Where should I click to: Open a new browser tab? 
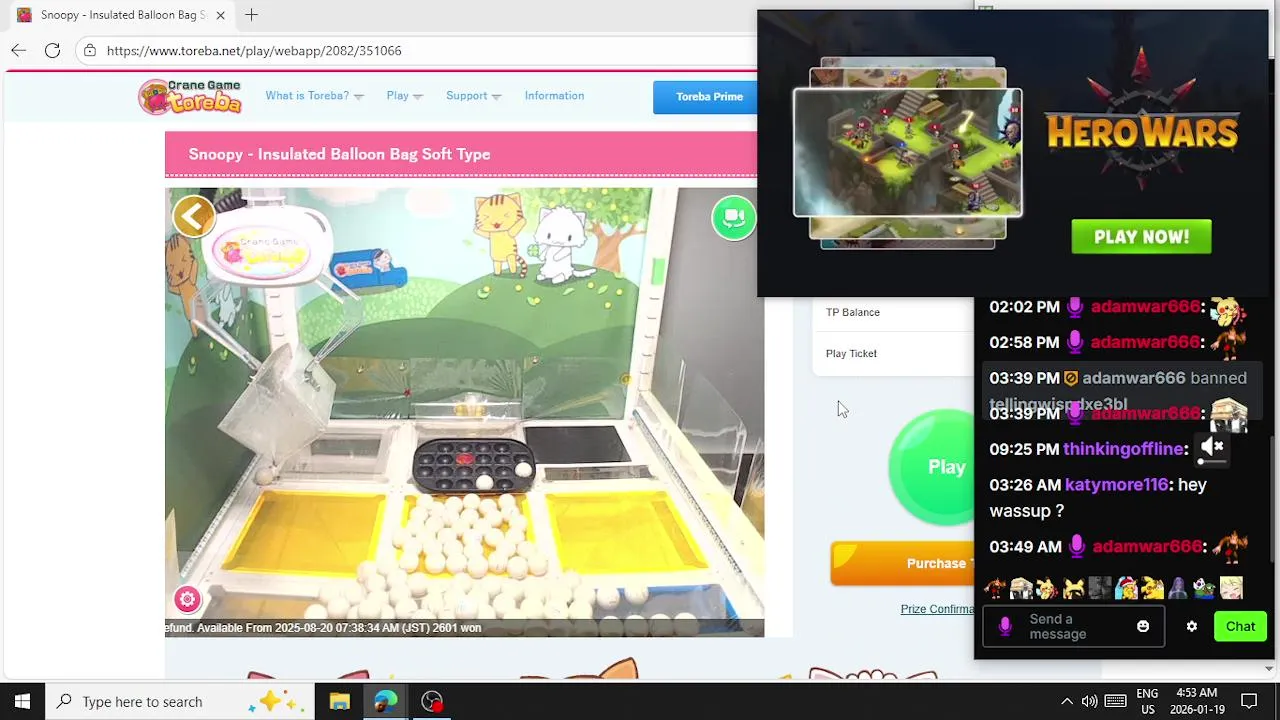[251, 15]
